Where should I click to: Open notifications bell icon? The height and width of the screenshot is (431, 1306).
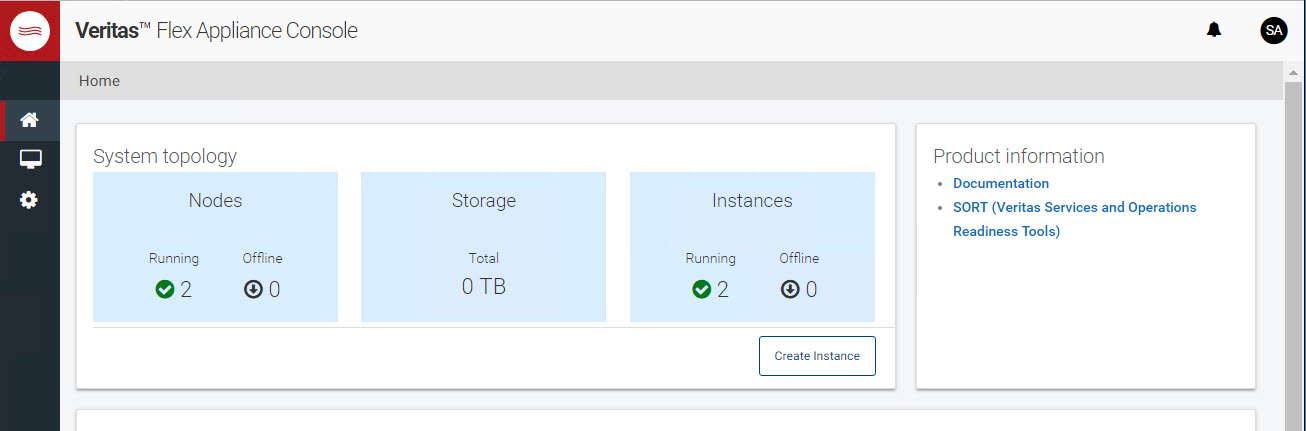(x=1214, y=30)
